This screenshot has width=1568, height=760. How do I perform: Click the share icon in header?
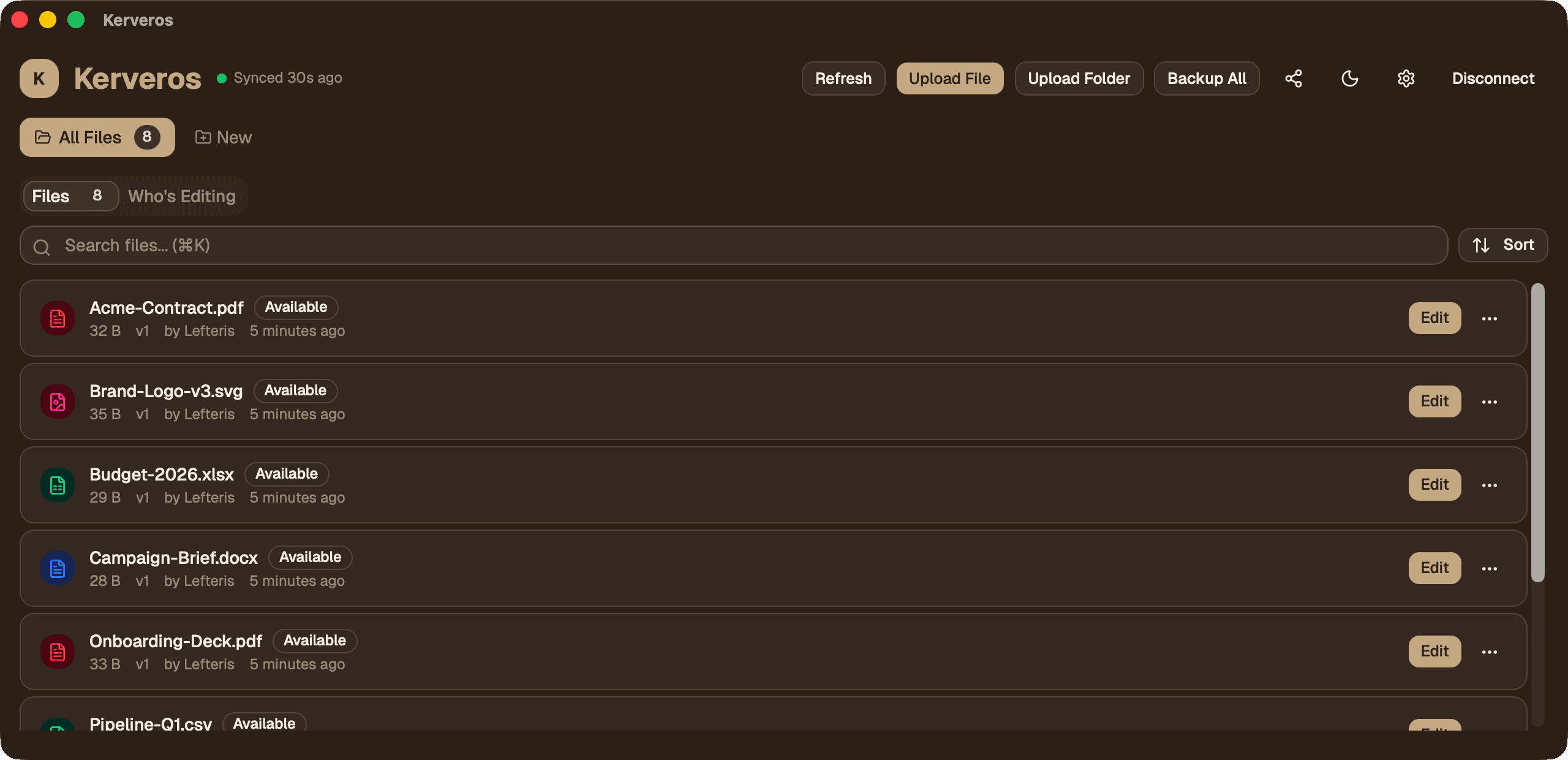click(x=1294, y=78)
